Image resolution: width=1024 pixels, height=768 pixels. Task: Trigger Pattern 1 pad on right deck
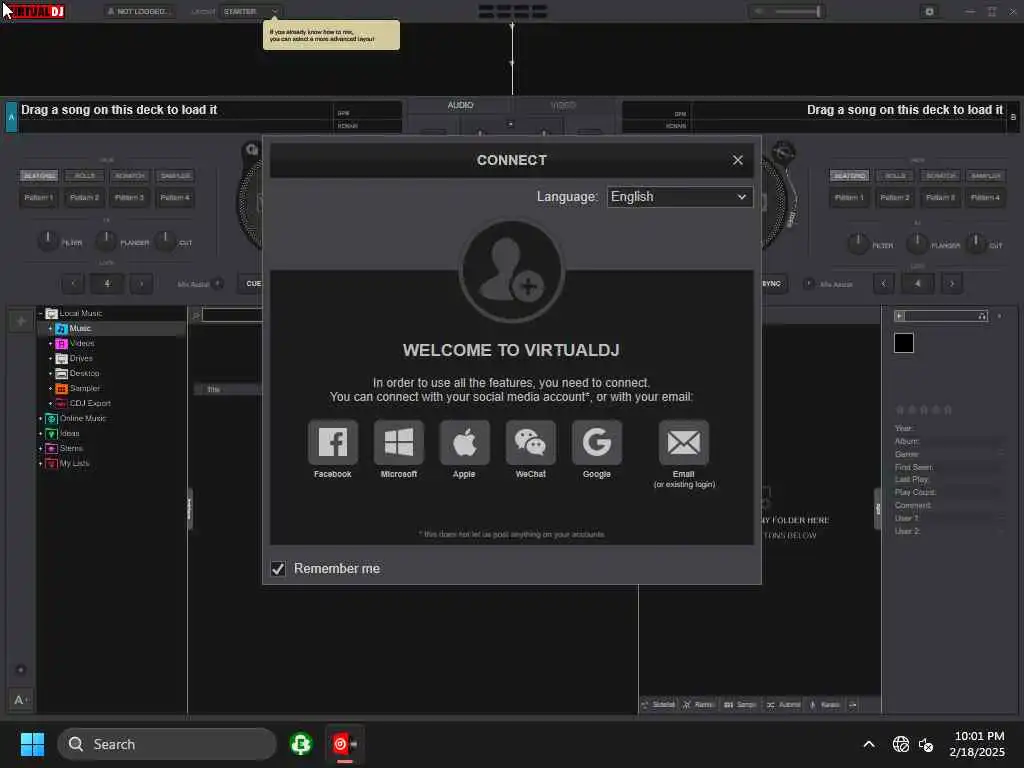850,197
